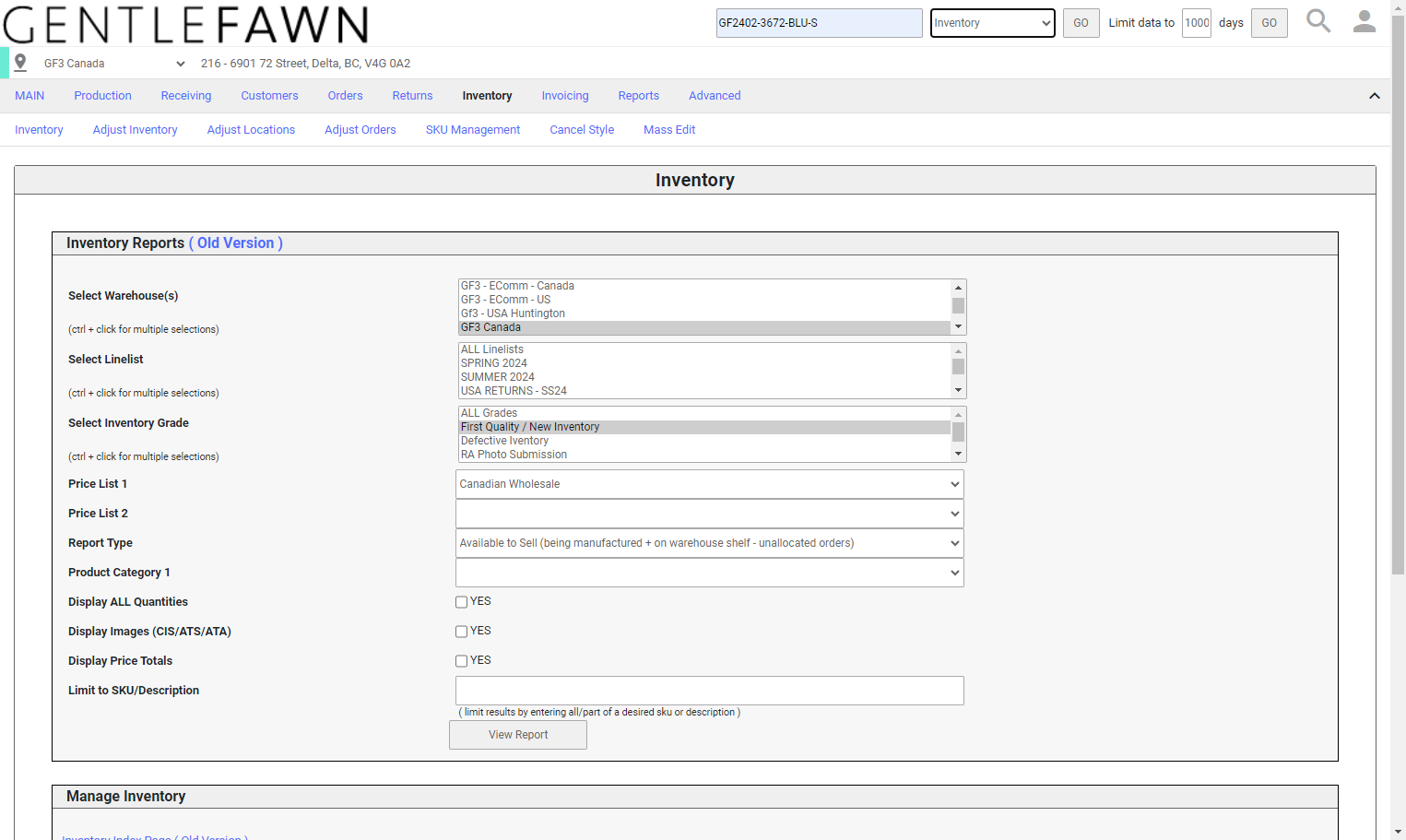Select SPRING 2024 linelist
1406x840 pixels.
(704, 363)
